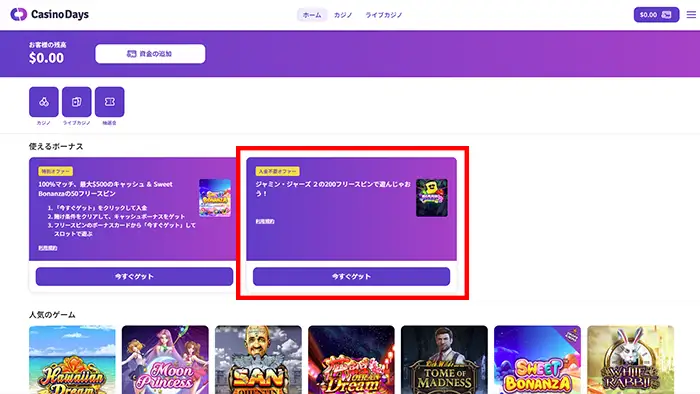The image size is (700, 394).
Task: Select the ライブカジノ category icon tile
Action: [77, 102]
